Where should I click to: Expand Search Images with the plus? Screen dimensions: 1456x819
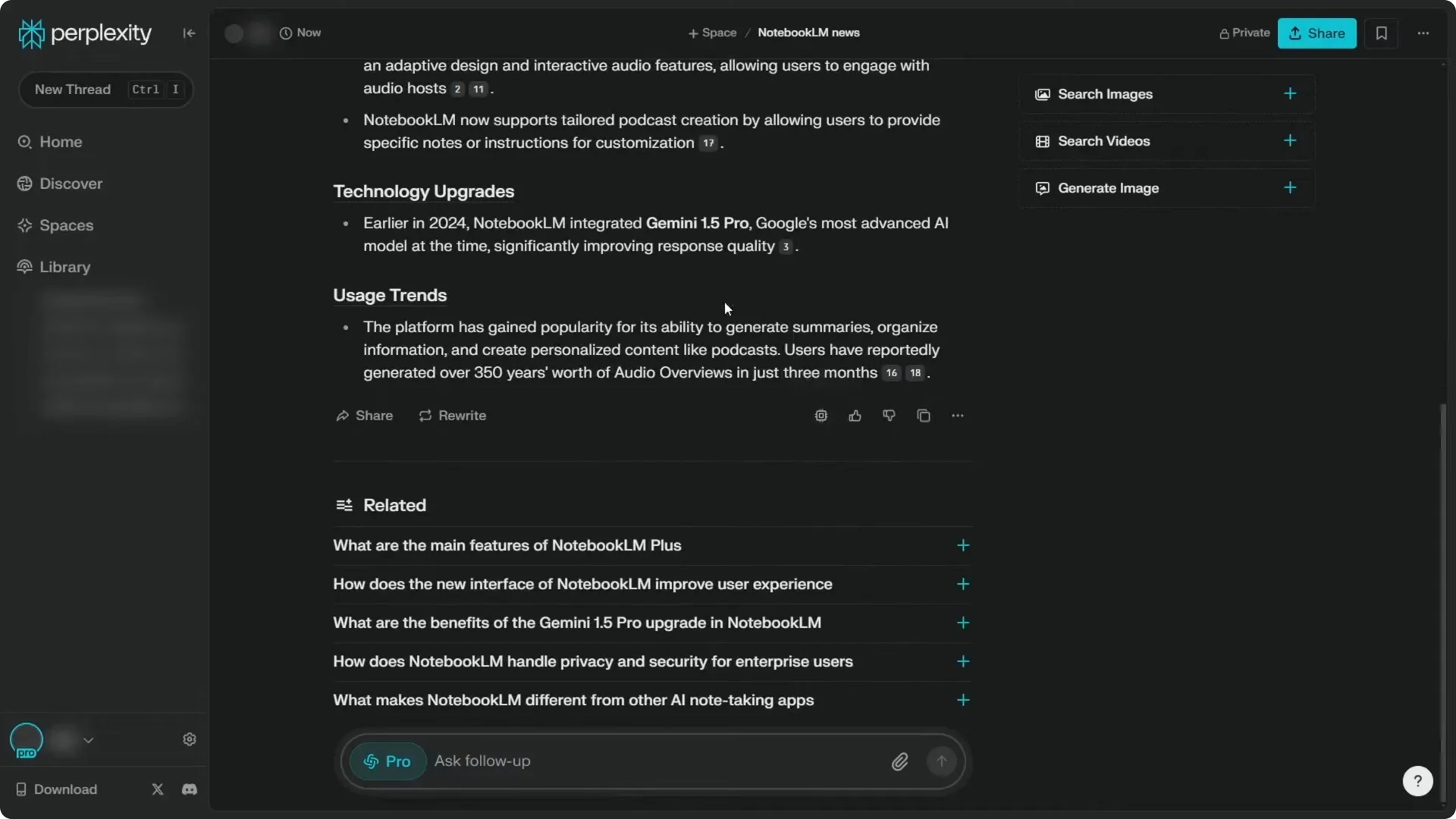click(x=1290, y=93)
